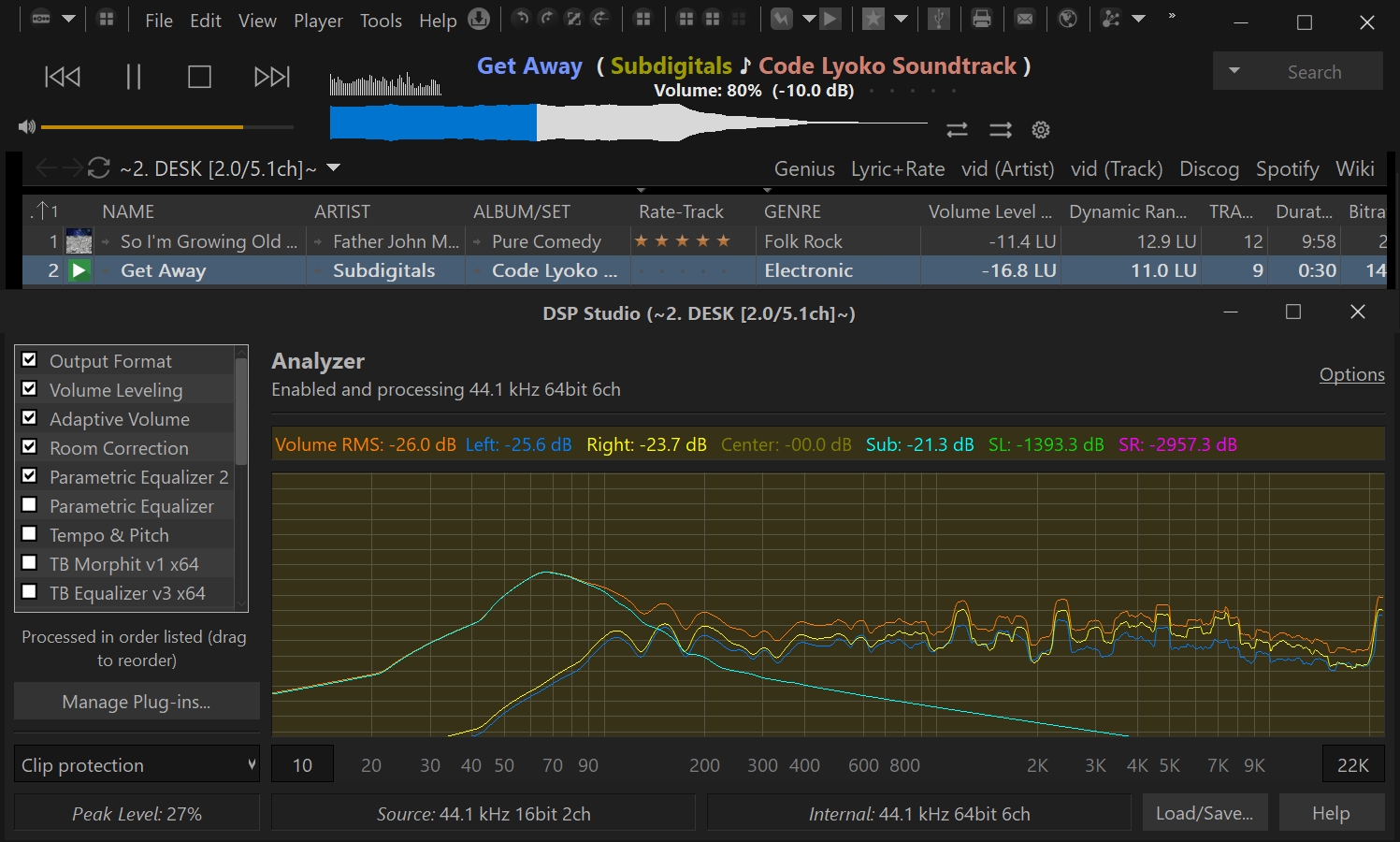This screenshot has height=842, width=1400.
Task: Set five-star rating on the So I'm Growing Old row
Action: coord(723,241)
